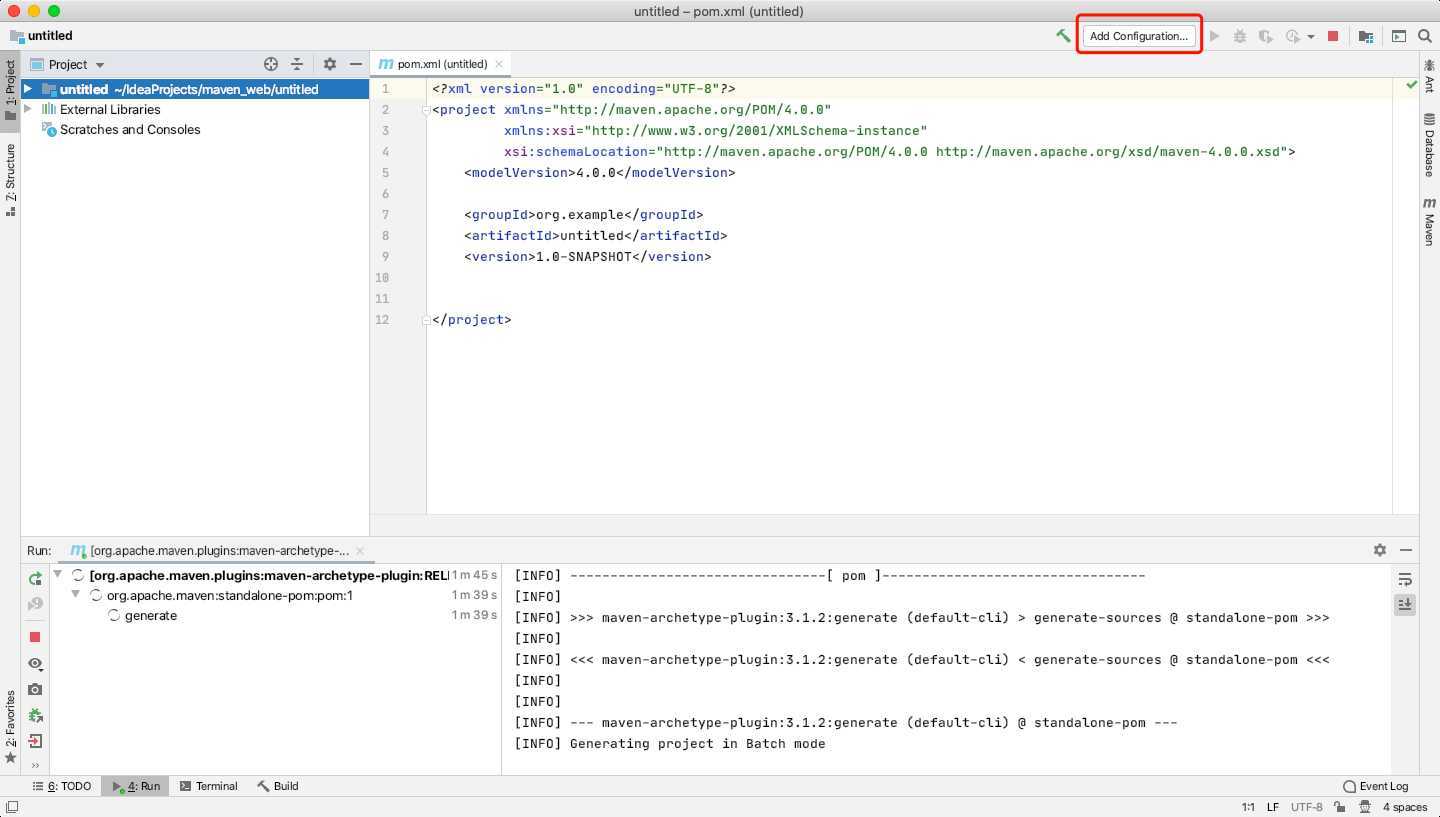Click the camera dump threads icon
Viewport: 1440px width, 817px height.
click(x=35, y=690)
